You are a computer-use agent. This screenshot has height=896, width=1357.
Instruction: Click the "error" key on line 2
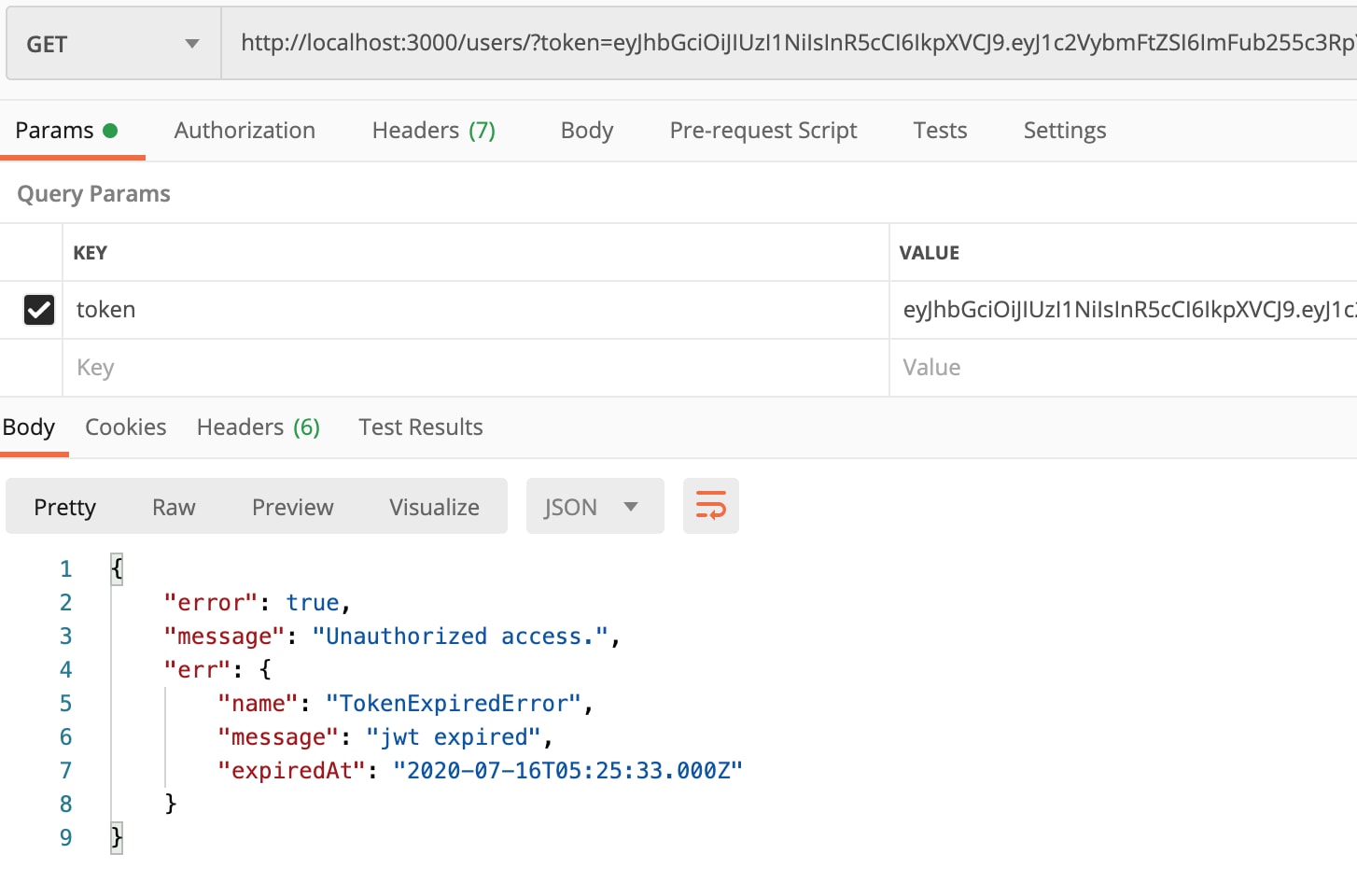210,603
